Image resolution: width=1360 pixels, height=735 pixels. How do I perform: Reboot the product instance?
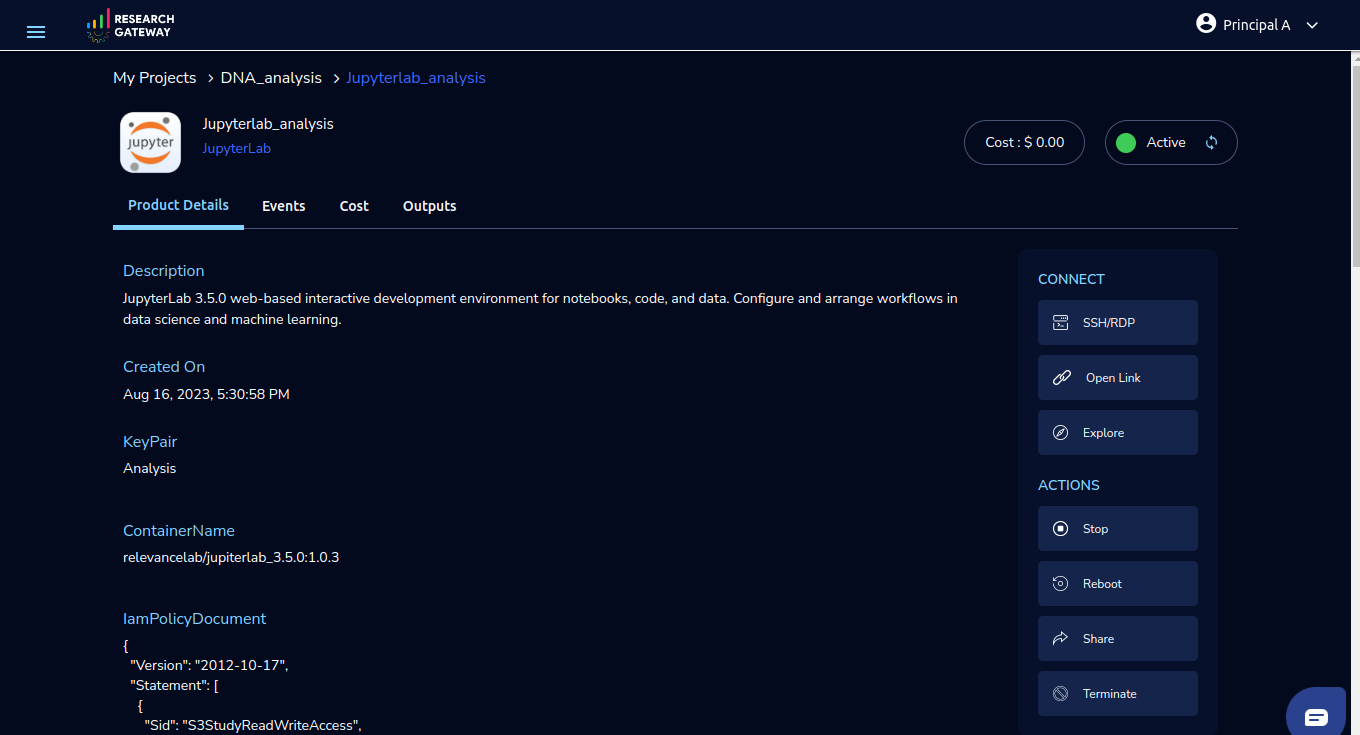(x=1118, y=584)
